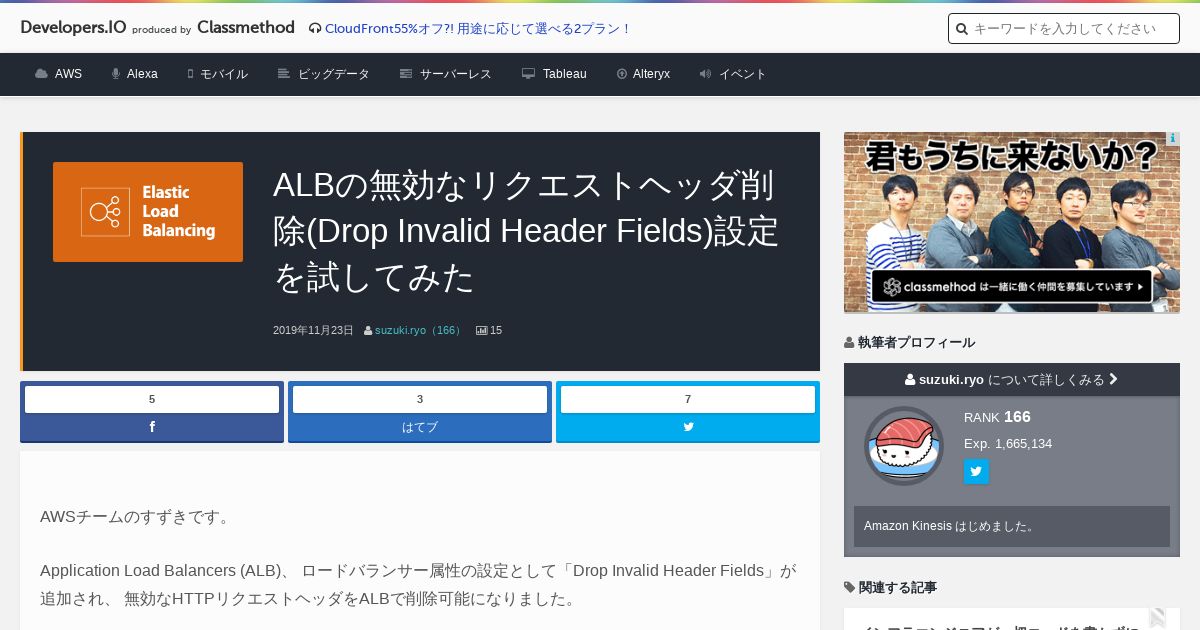Screen dimensions: 1200x630
Task: Click the speaker icon beside イベント
Action: (x=705, y=74)
